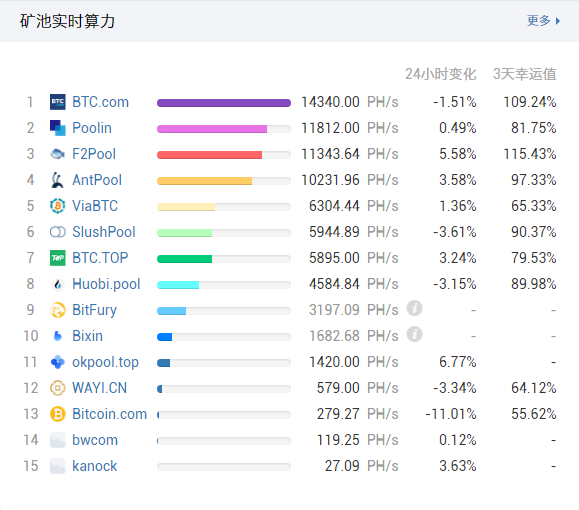Click the 5944.89 PH/s hashrate value
Image resolution: width=579 pixels, height=510 pixels.
pos(354,232)
